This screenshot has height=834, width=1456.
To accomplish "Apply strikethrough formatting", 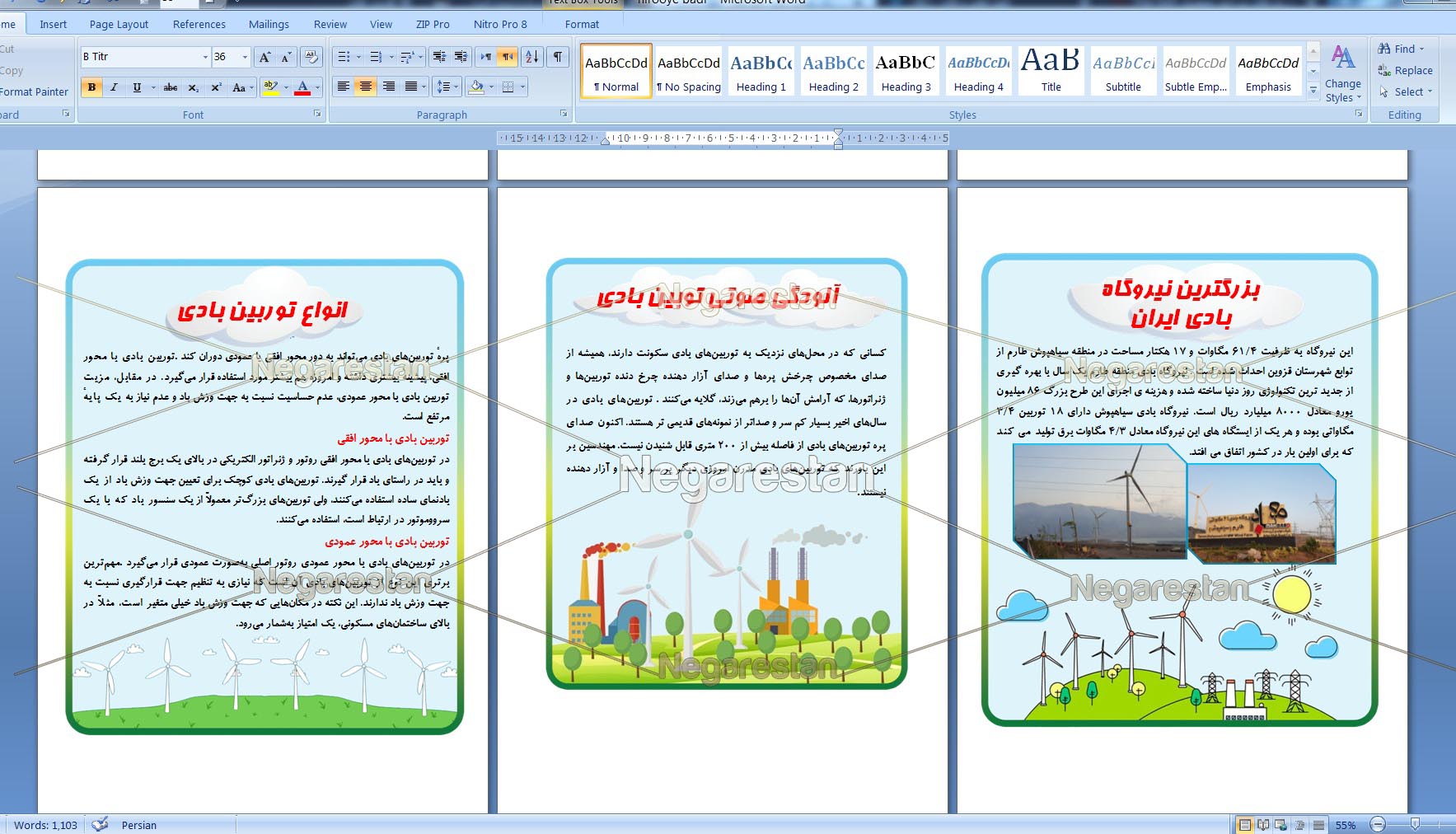I will coord(171,87).
